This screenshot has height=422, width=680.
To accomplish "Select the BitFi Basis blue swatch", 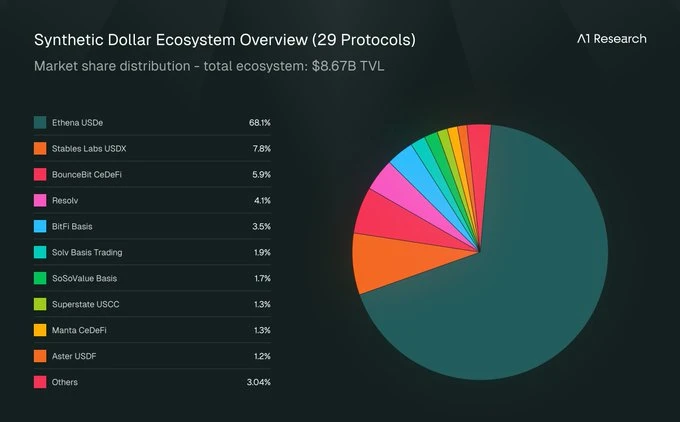I will tap(40, 226).
